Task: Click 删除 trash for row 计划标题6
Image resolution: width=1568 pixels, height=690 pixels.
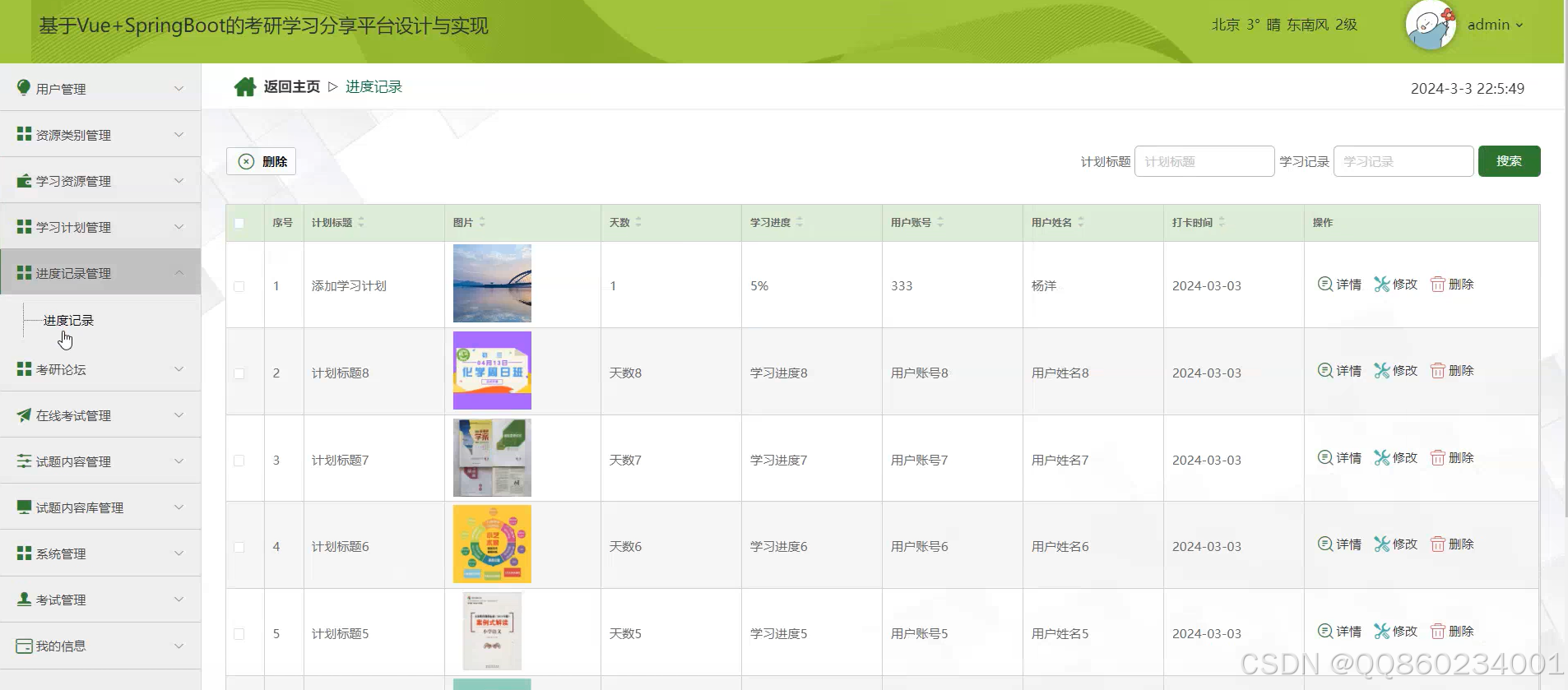Action: coord(1452,544)
